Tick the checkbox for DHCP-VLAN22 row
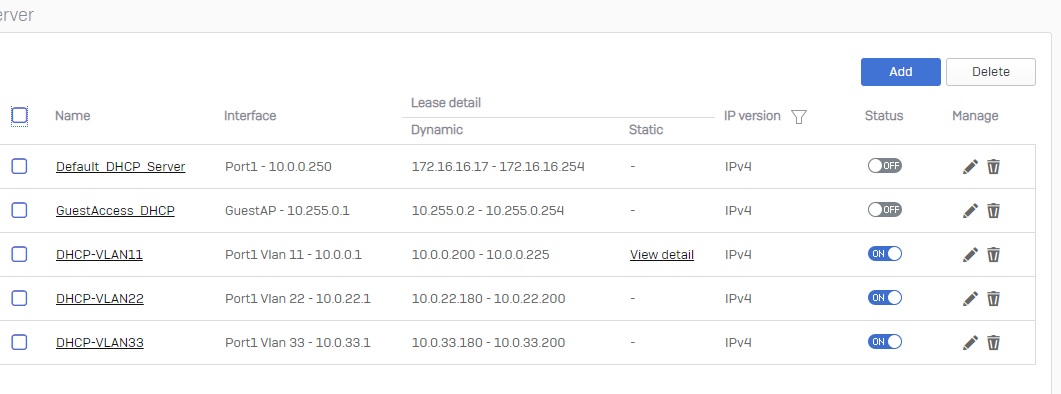 pyautogui.click(x=20, y=299)
